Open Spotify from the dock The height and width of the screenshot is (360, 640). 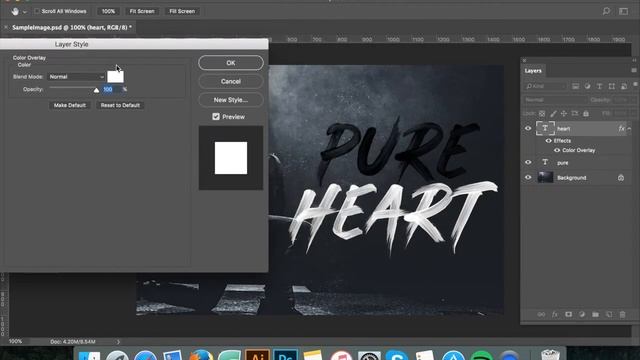(x=482, y=355)
